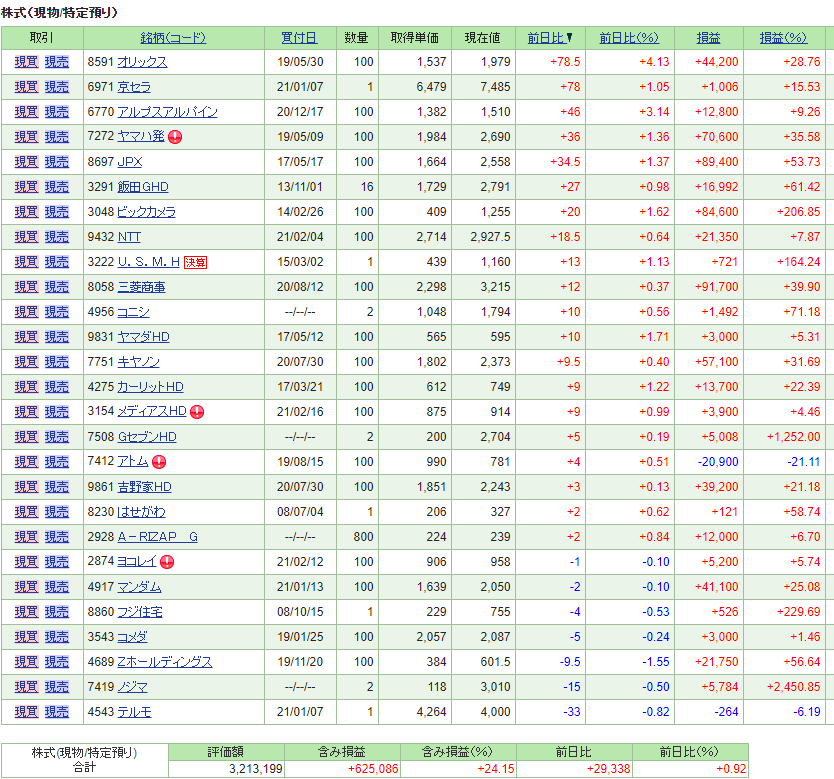This screenshot has width=834, height=779.
Task: Click 現買 in the NTT row
Action: (27, 237)
